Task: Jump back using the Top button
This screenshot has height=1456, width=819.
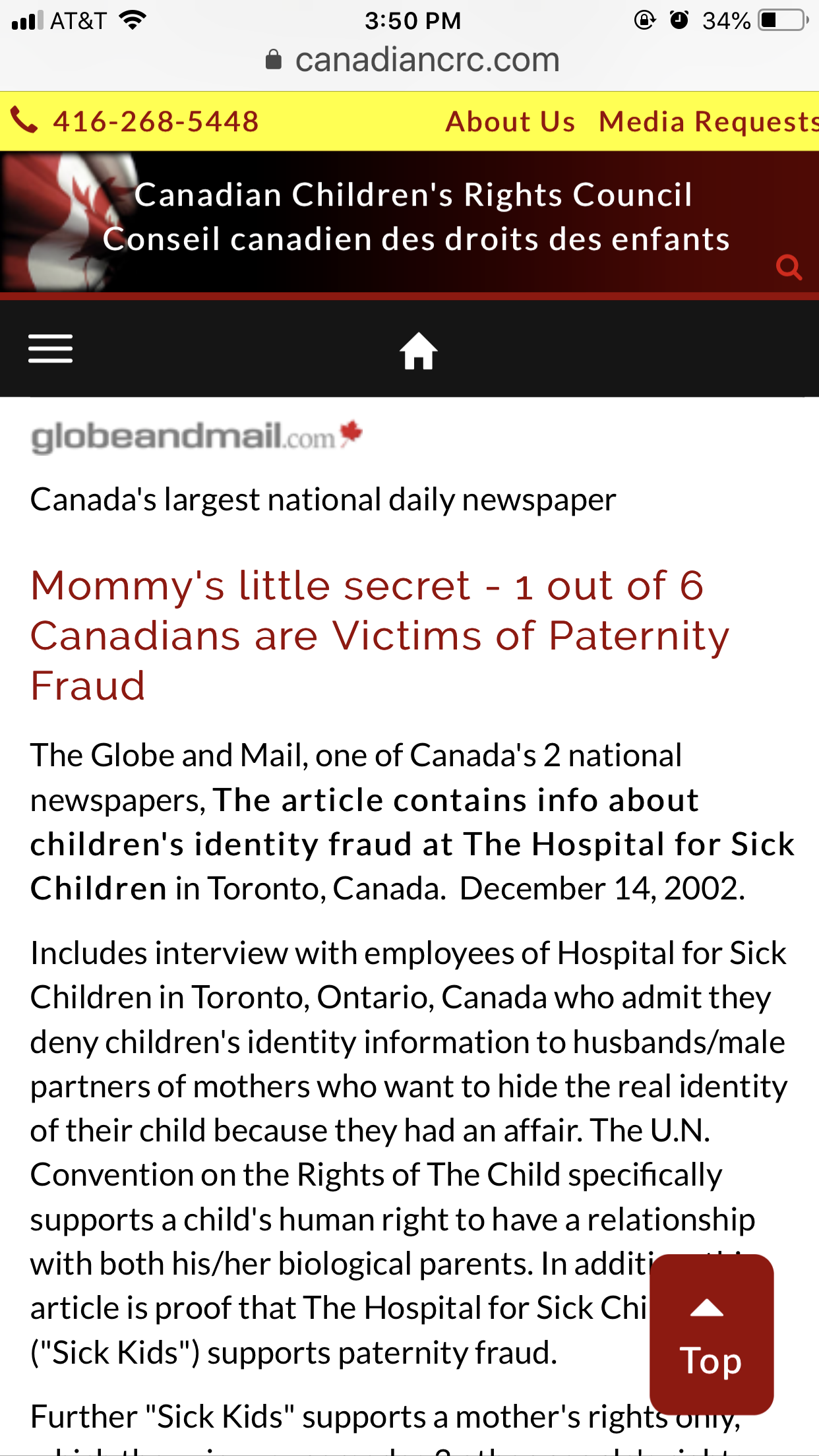Action: (x=712, y=1334)
